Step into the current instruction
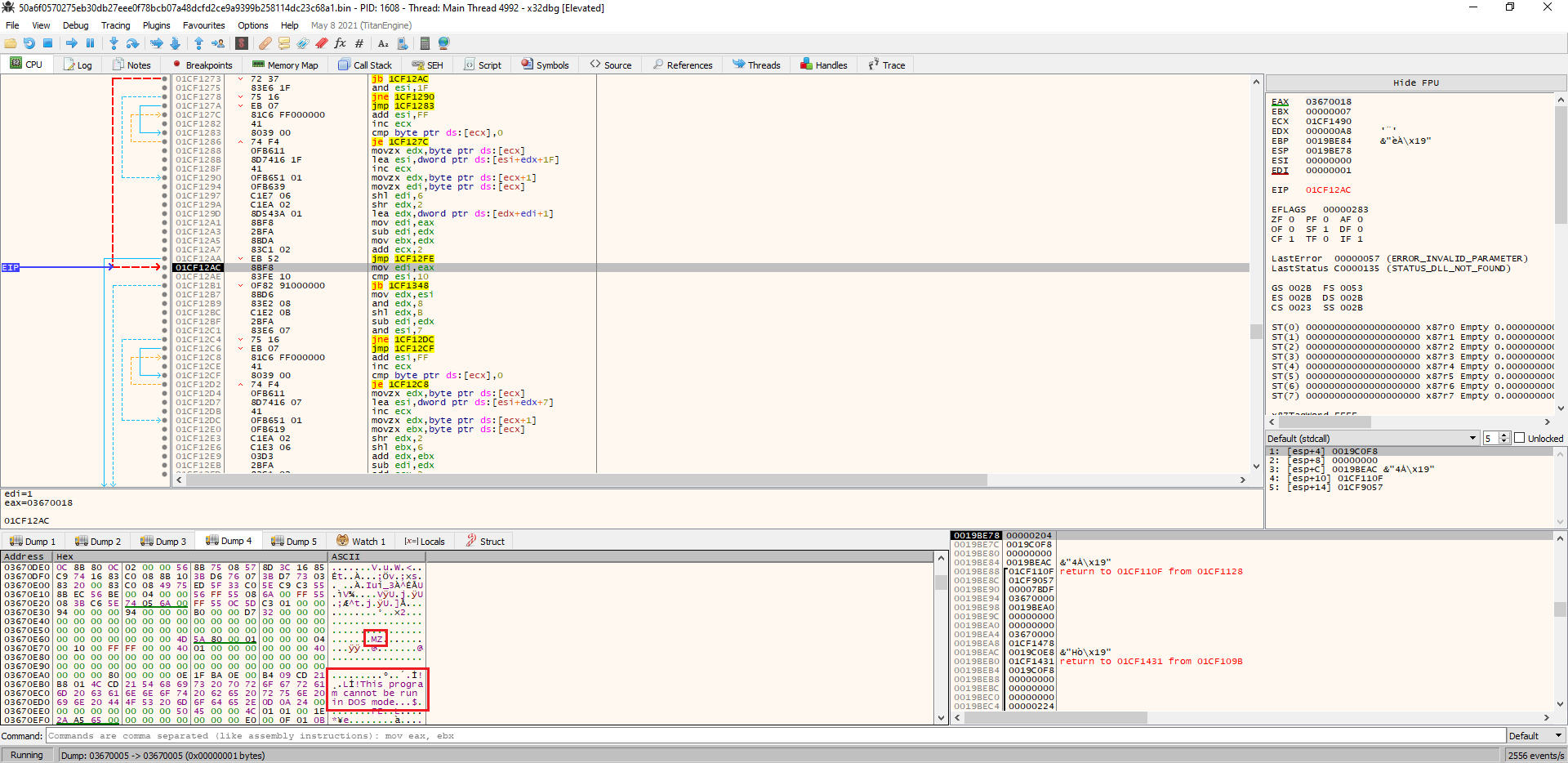Viewport: 1568px width, 763px height. (x=114, y=43)
